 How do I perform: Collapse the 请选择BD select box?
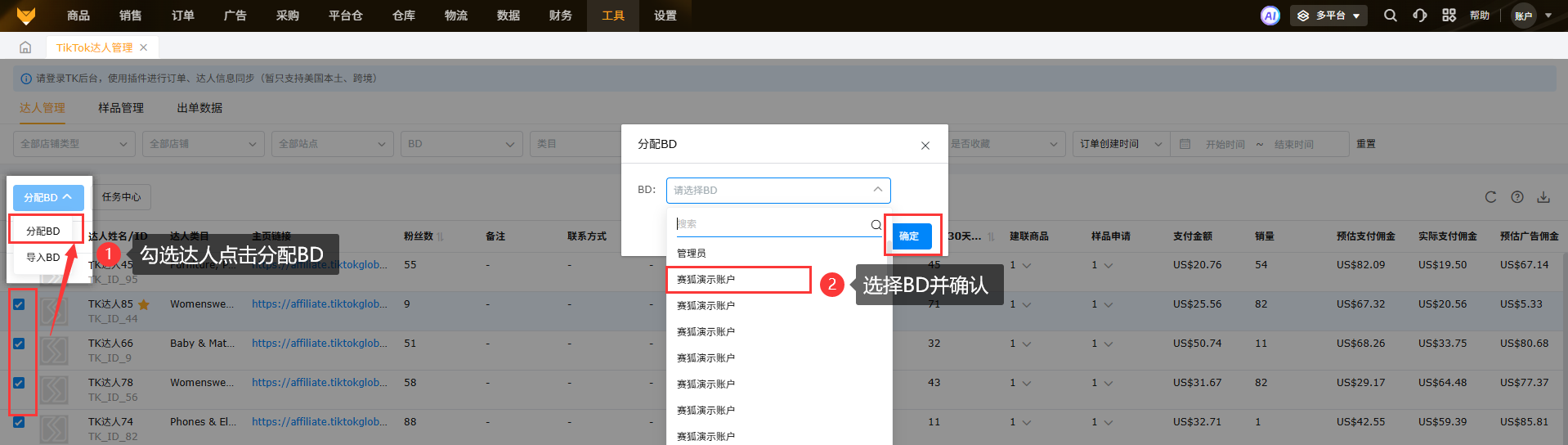coord(778,190)
